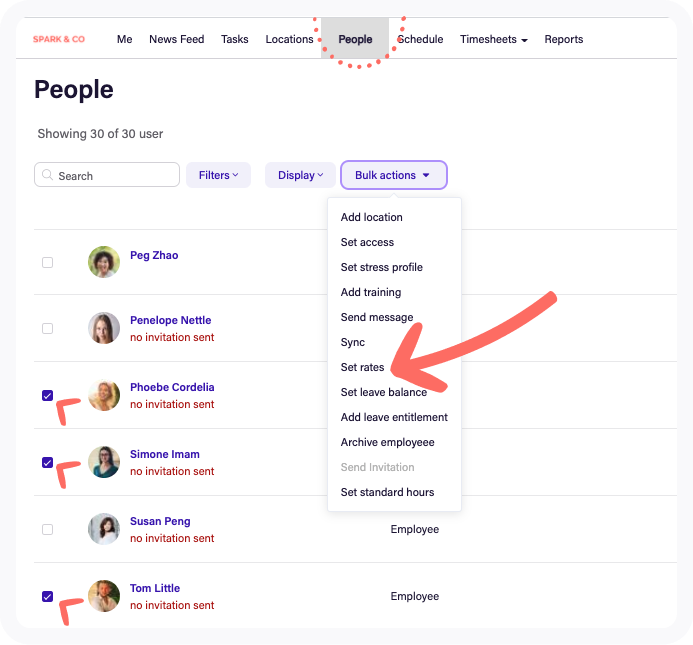Click the greyed Send Invitation item
The height and width of the screenshot is (645, 693).
[377, 467]
